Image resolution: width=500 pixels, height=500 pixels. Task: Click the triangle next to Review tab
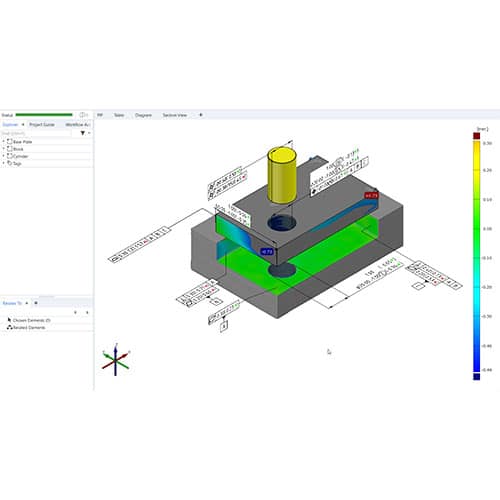click(27, 303)
